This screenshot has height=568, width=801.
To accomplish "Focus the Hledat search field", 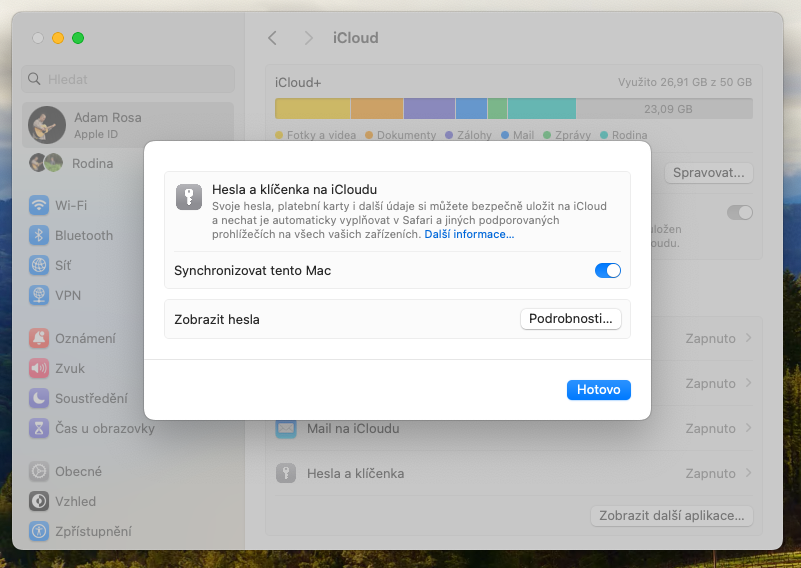I will click(x=128, y=79).
